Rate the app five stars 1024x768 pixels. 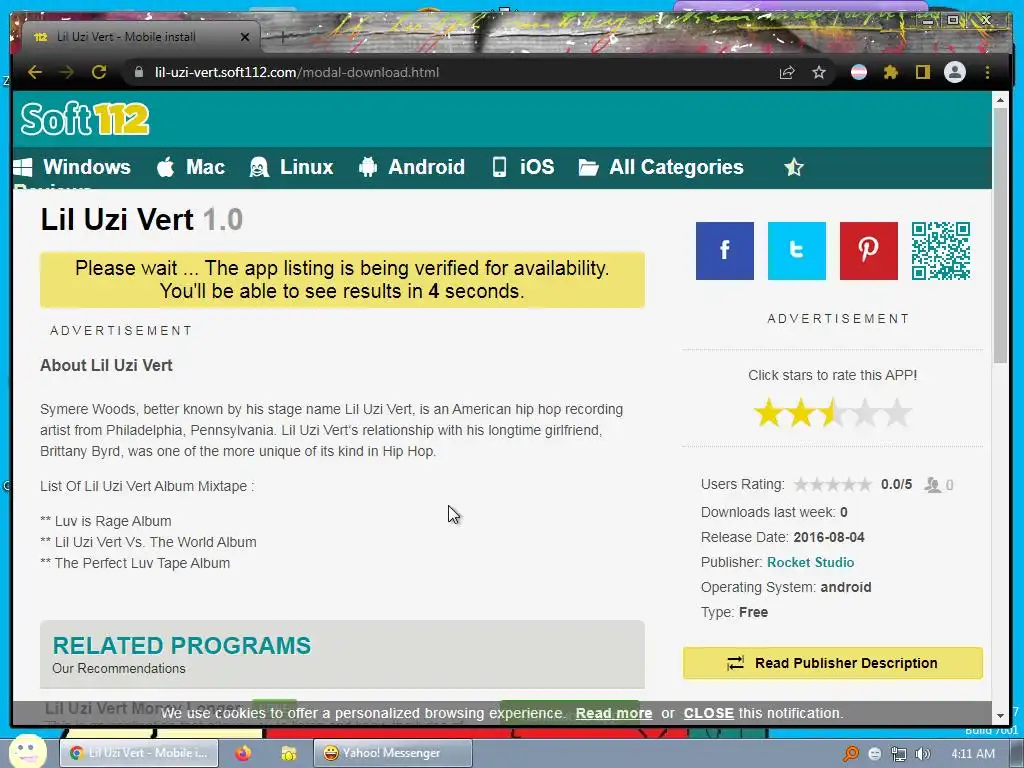(x=897, y=413)
